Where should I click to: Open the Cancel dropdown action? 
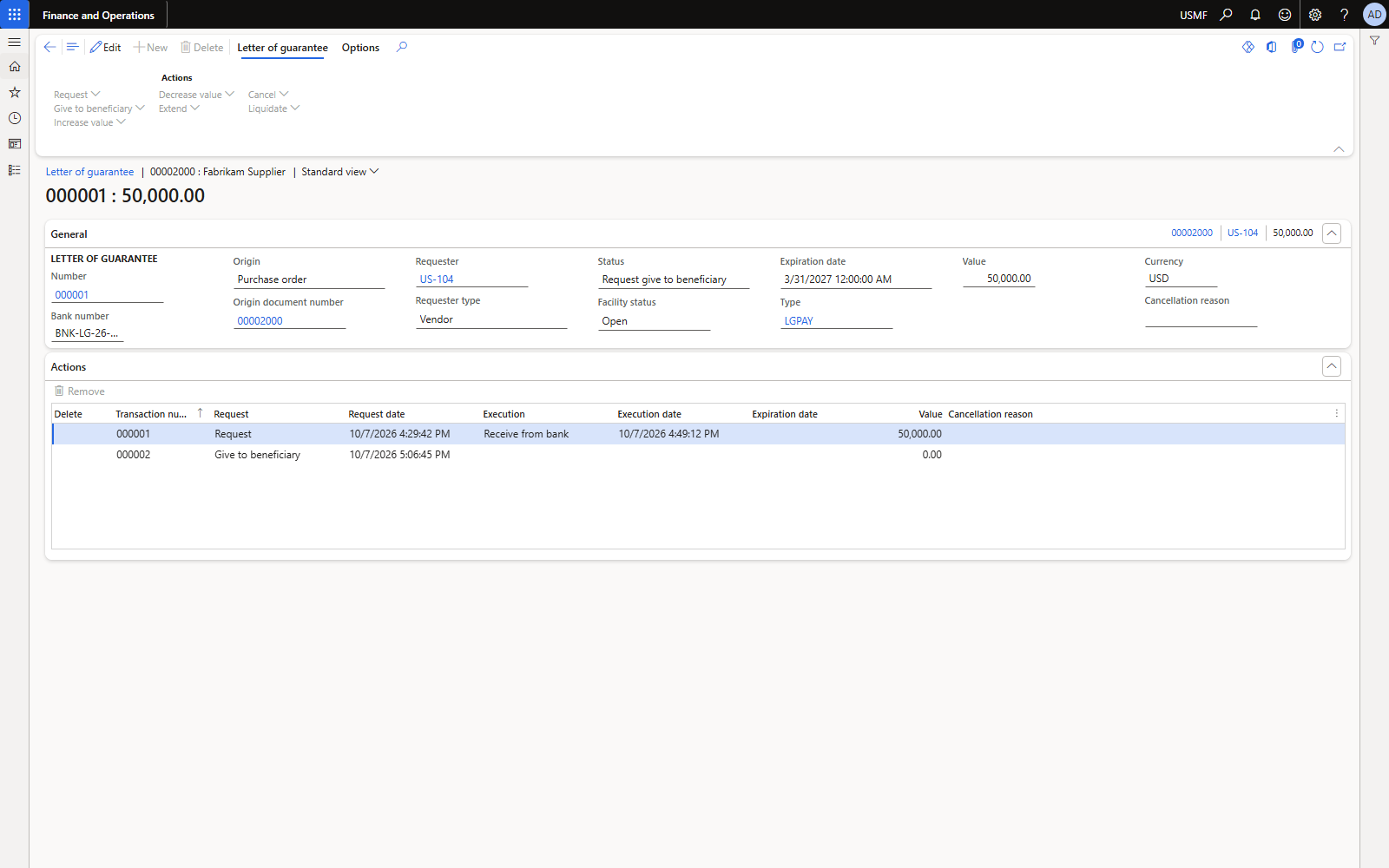[x=268, y=95]
